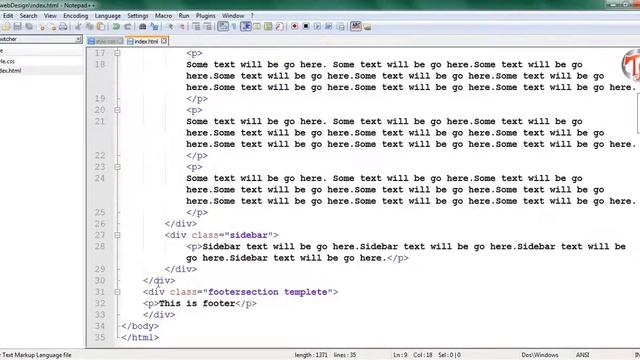Click the "length : 1371" status entry
This screenshot has width=640, height=360.
311,355
